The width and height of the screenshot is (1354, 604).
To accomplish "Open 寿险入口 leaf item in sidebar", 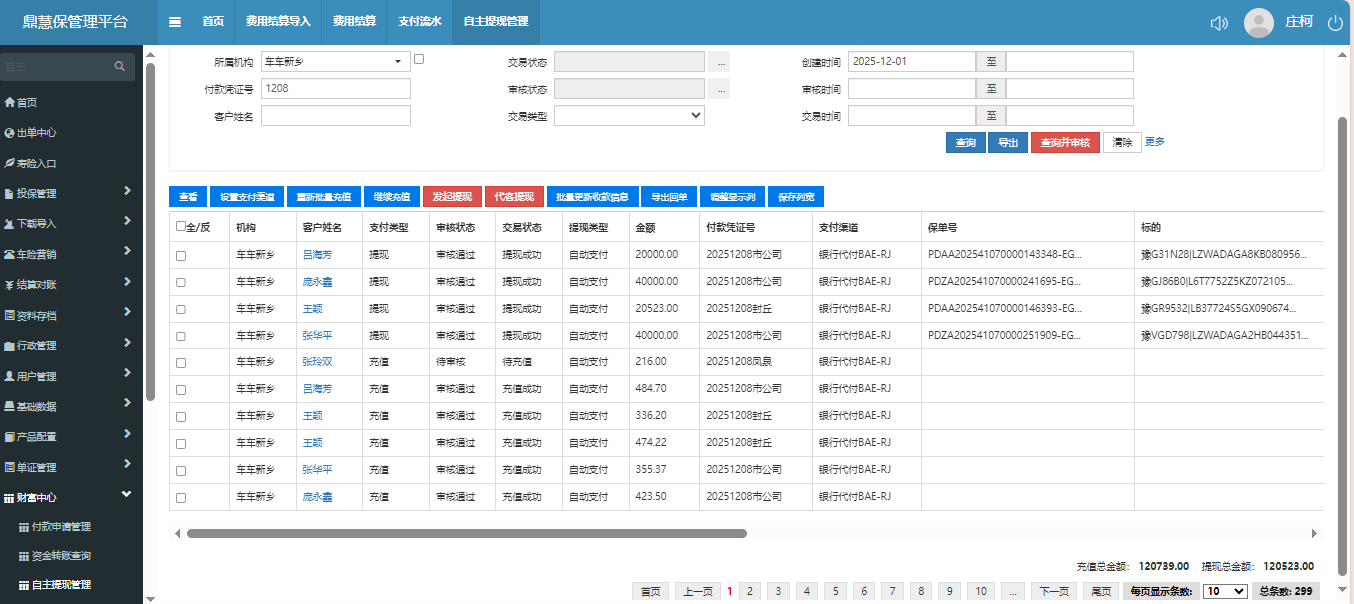I will pos(10,163).
